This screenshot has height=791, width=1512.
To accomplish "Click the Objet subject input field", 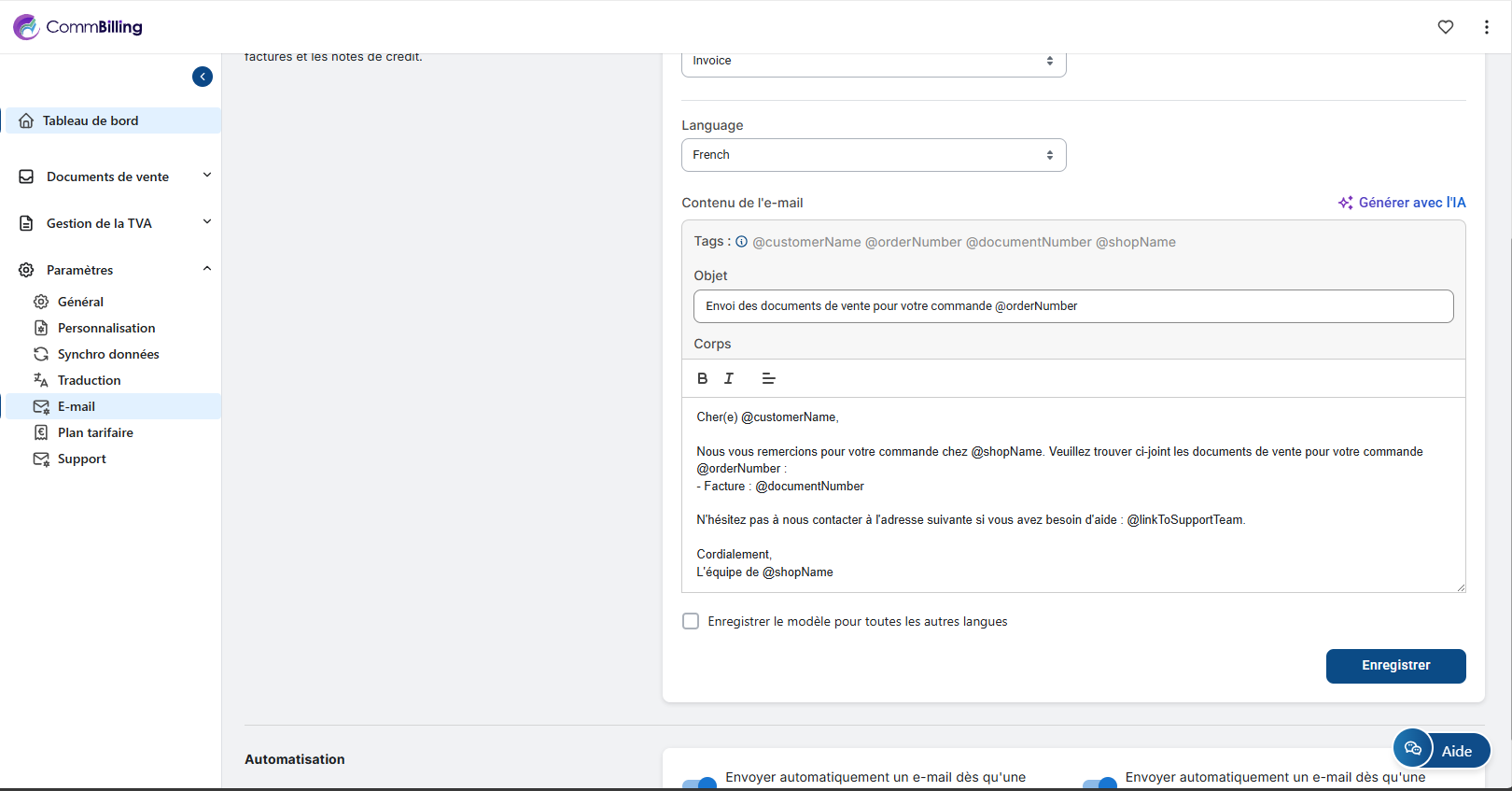I will point(1072,306).
